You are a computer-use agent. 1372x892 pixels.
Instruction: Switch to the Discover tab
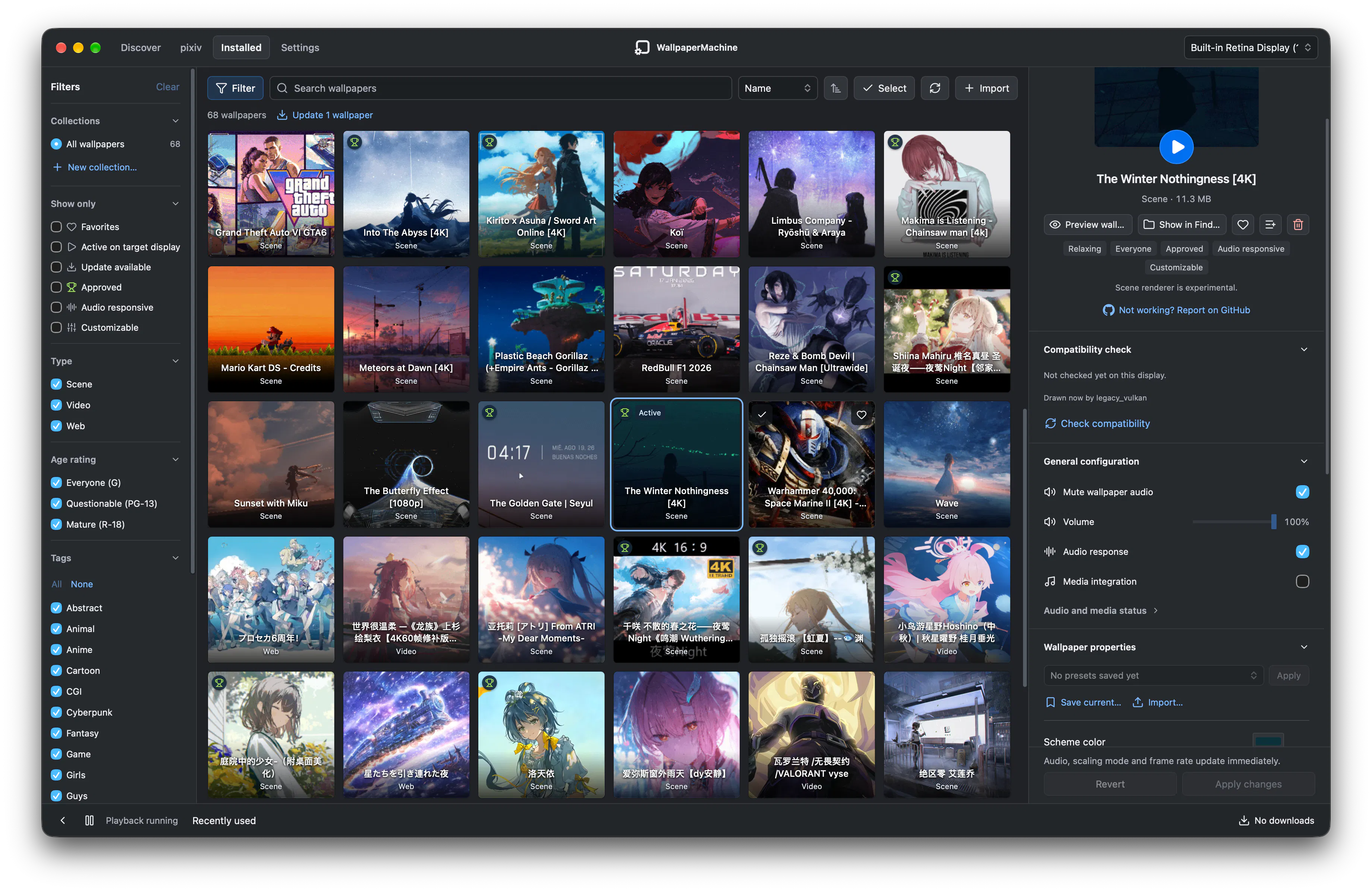pyautogui.click(x=141, y=47)
